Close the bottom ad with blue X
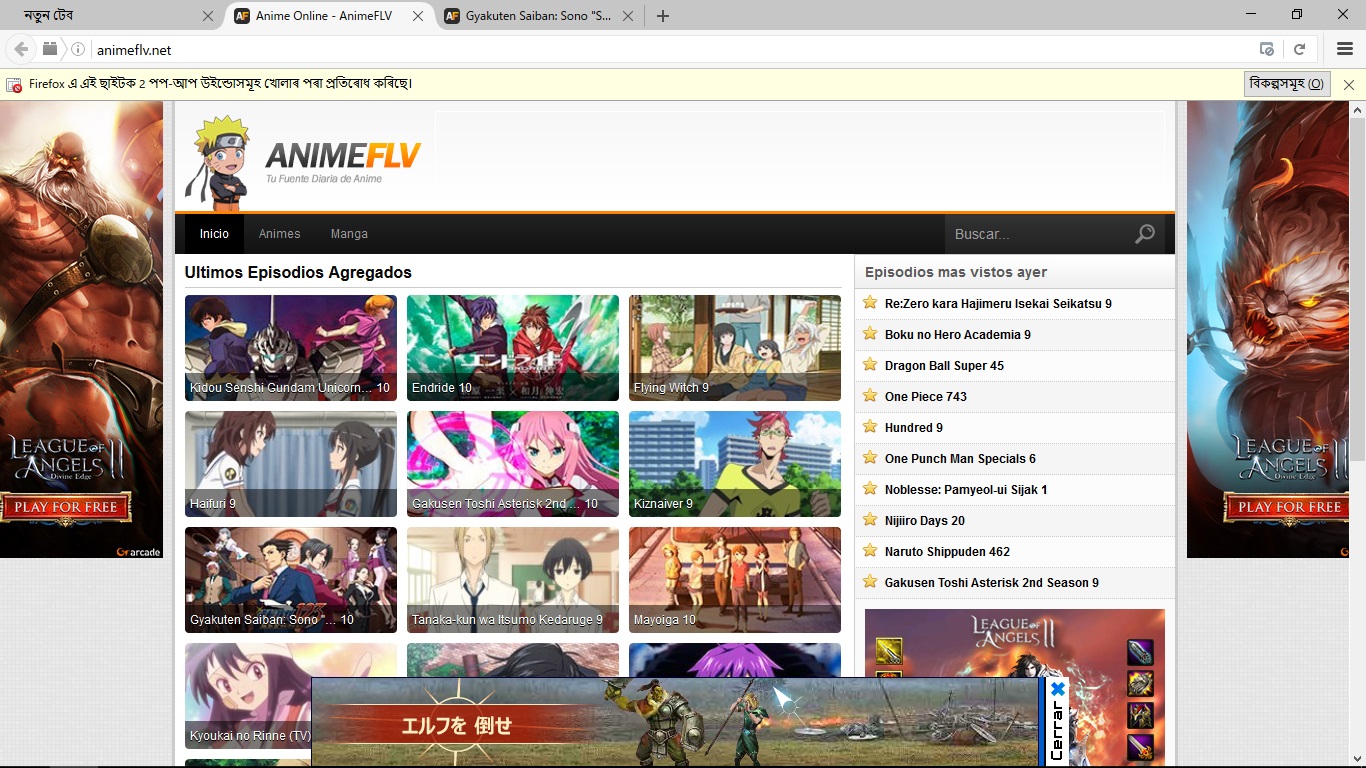 coord(1058,689)
